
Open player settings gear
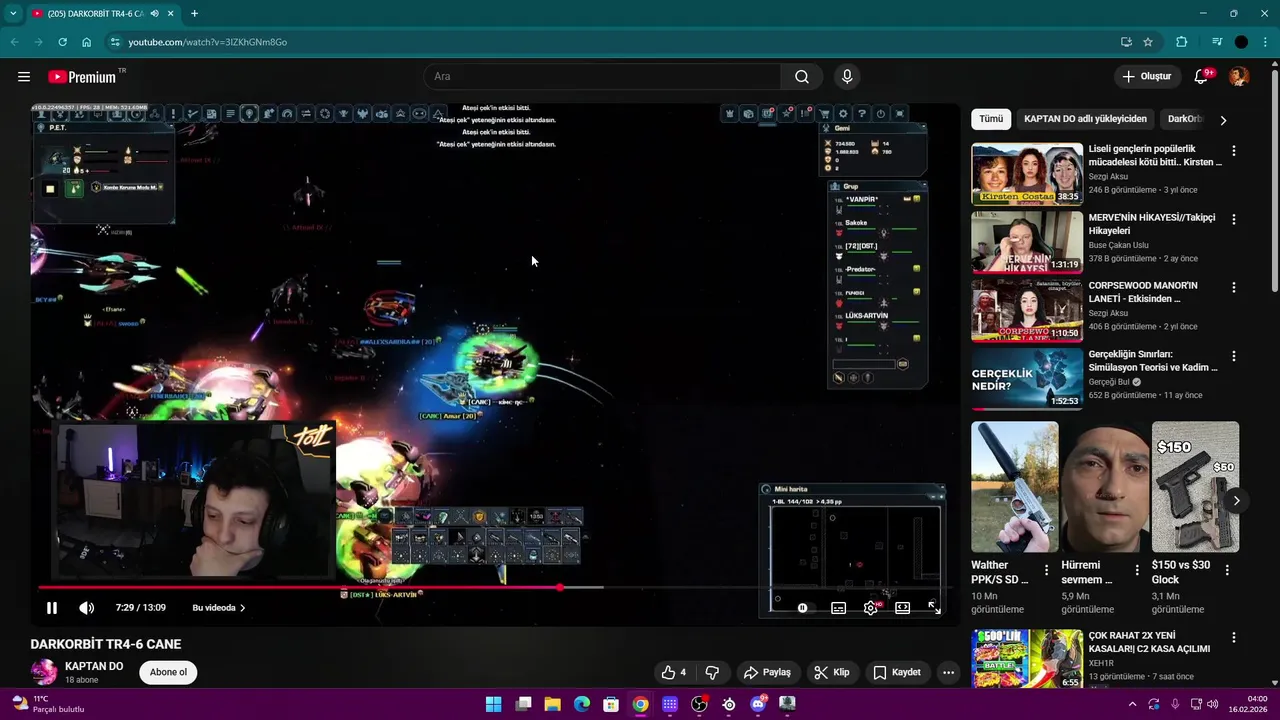tap(871, 607)
